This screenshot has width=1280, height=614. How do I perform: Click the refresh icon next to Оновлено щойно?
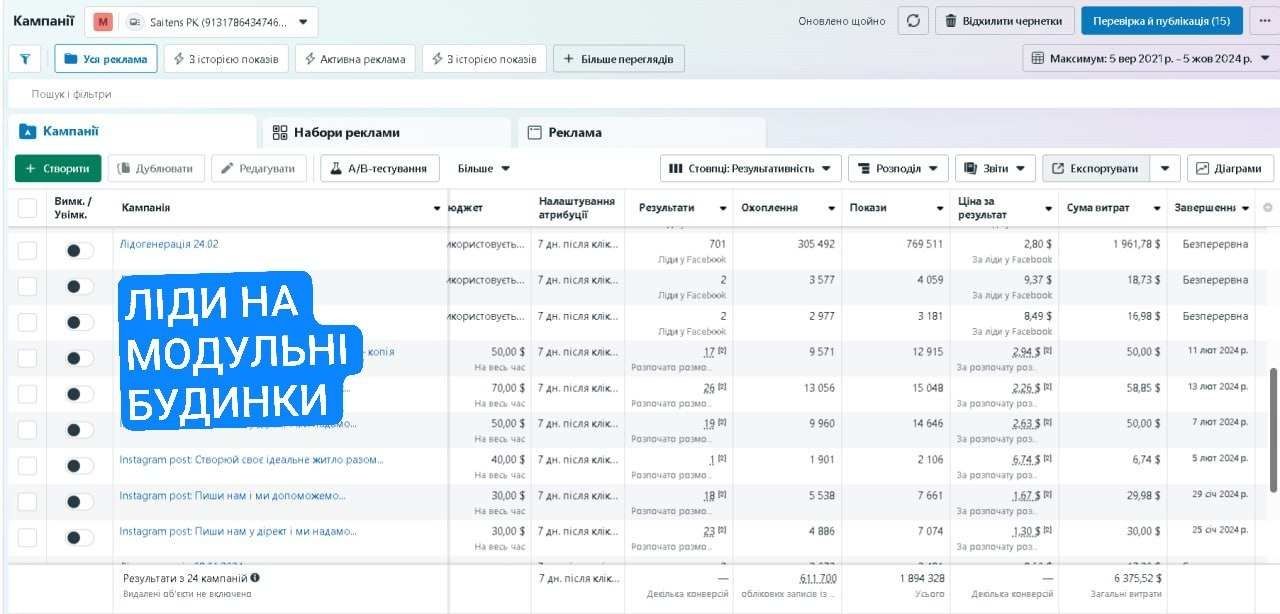(913, 21)
